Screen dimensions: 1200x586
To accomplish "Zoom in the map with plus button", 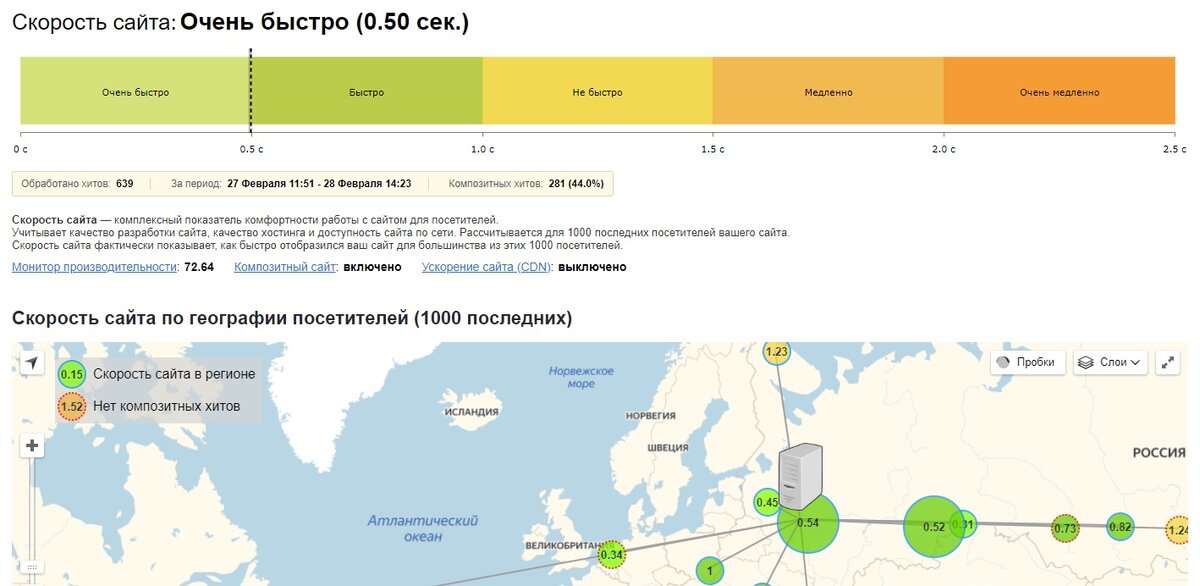I will [32, 446].
